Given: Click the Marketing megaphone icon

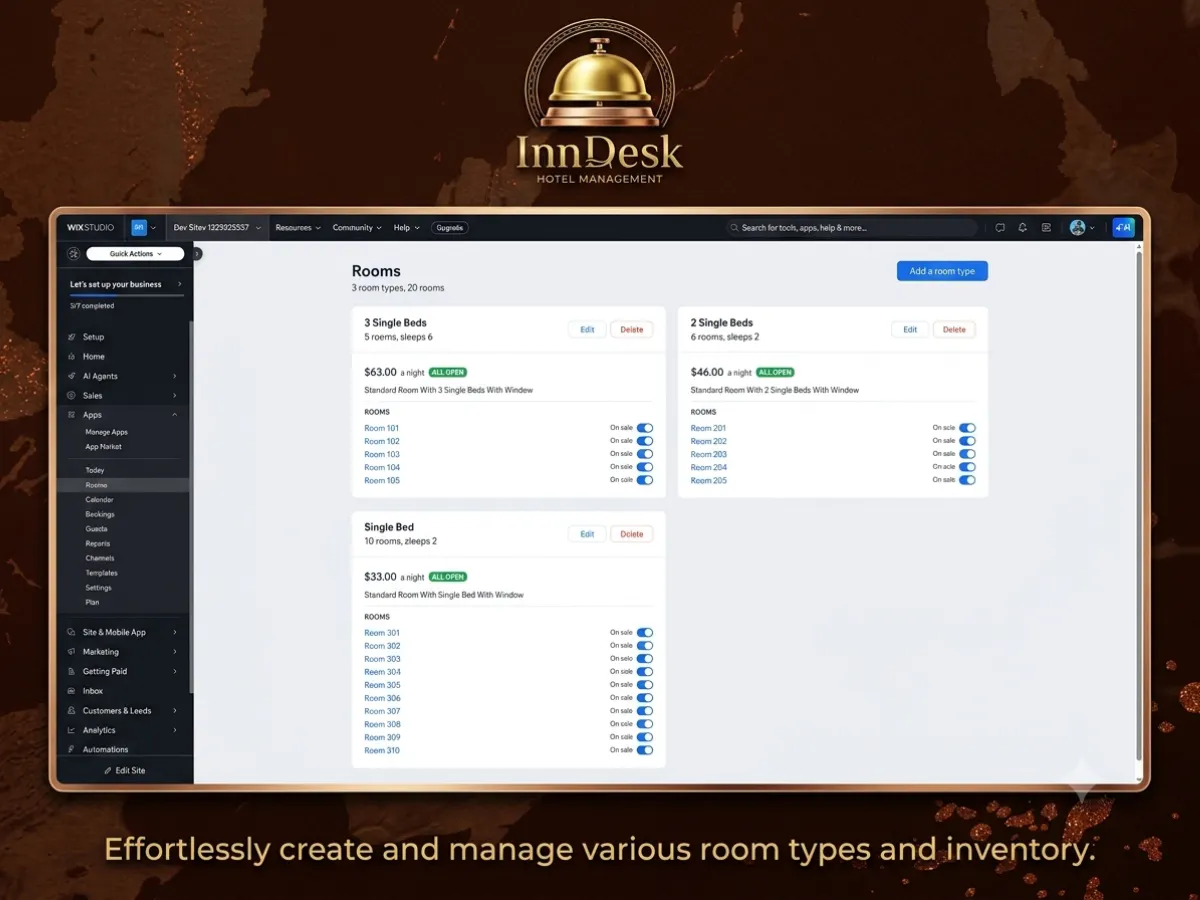Looking at the screenshot, I should point(71,652).
